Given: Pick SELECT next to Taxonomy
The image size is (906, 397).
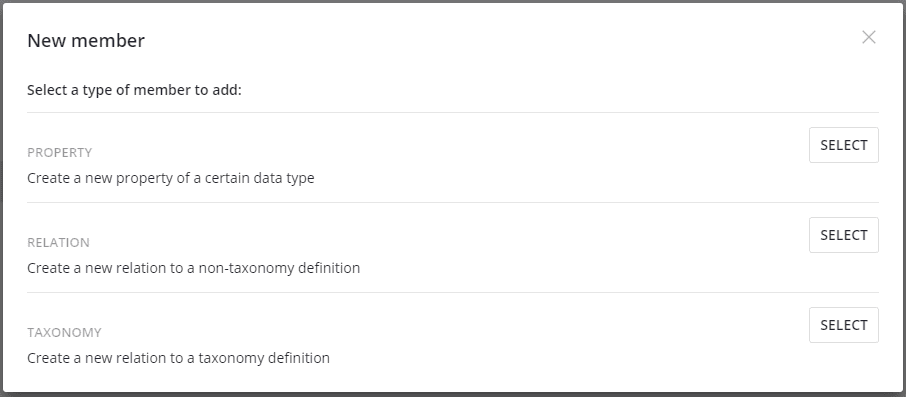Looking at the screenshot, I should 844,325.
